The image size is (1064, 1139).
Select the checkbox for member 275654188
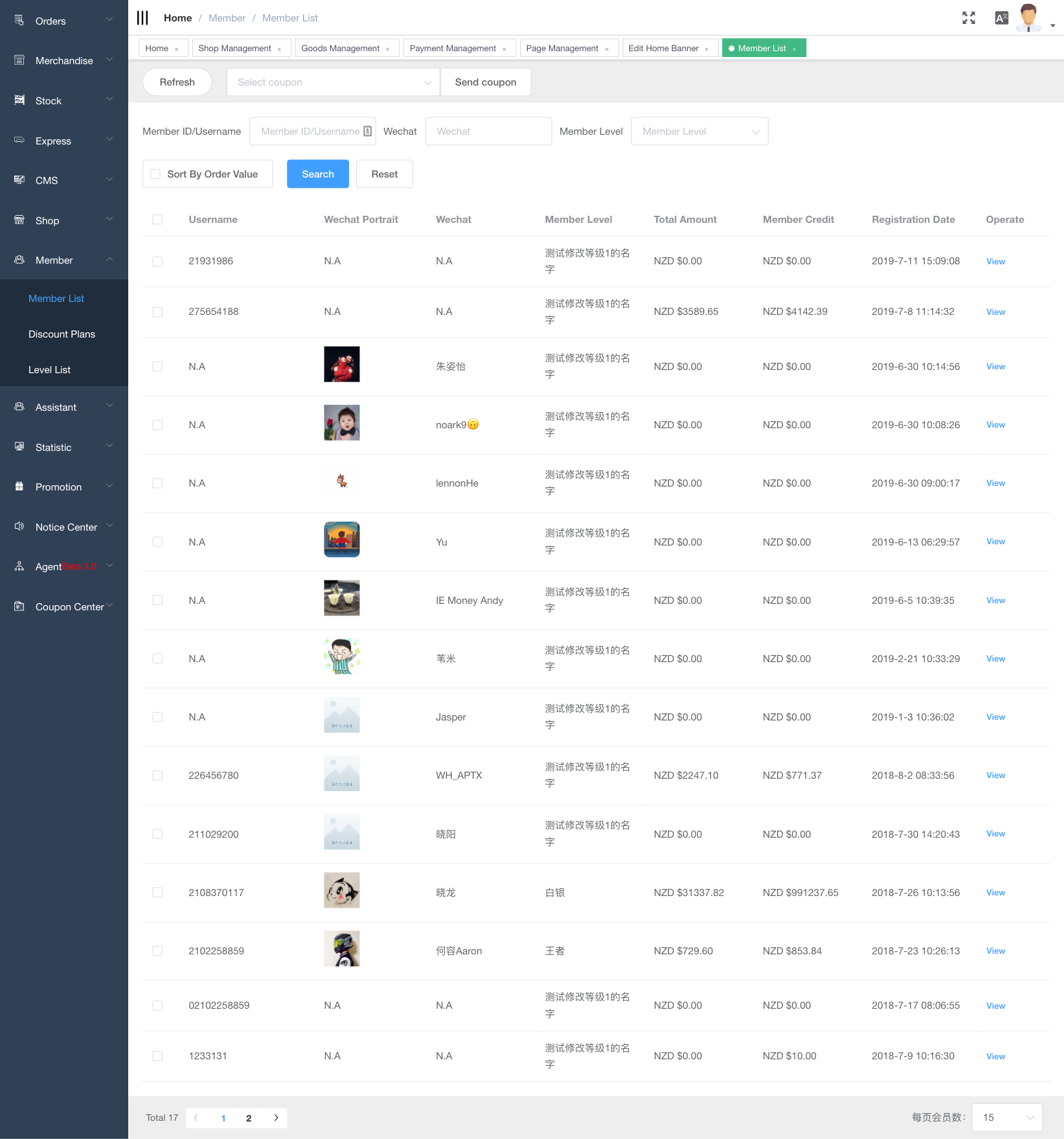pyautogui.click(x=157, y=312)
